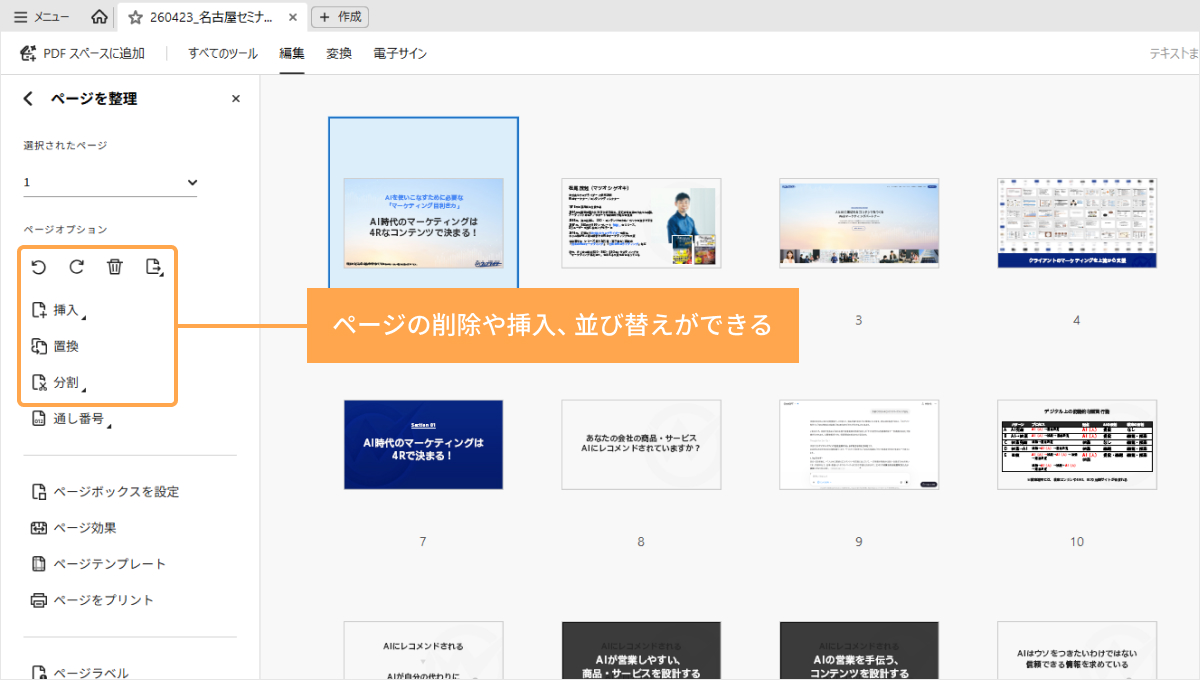Image resolution: width=1200 pixels, height=680 pixels.
Task: Open the 分割 option
Action: click(59, 382)
